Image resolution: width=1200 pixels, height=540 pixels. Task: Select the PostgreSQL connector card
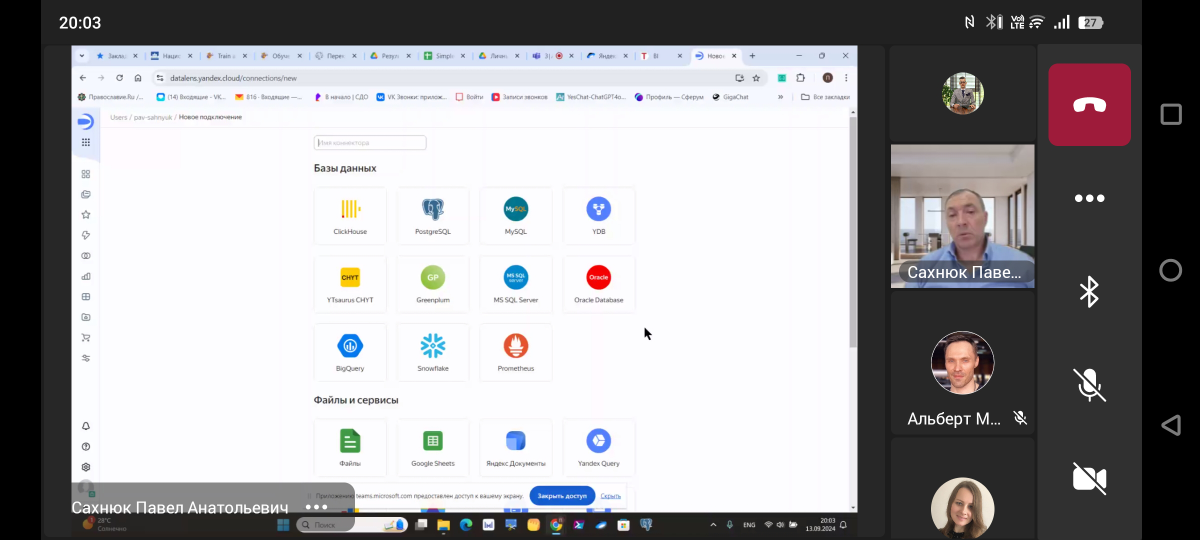tap(433, 216)
